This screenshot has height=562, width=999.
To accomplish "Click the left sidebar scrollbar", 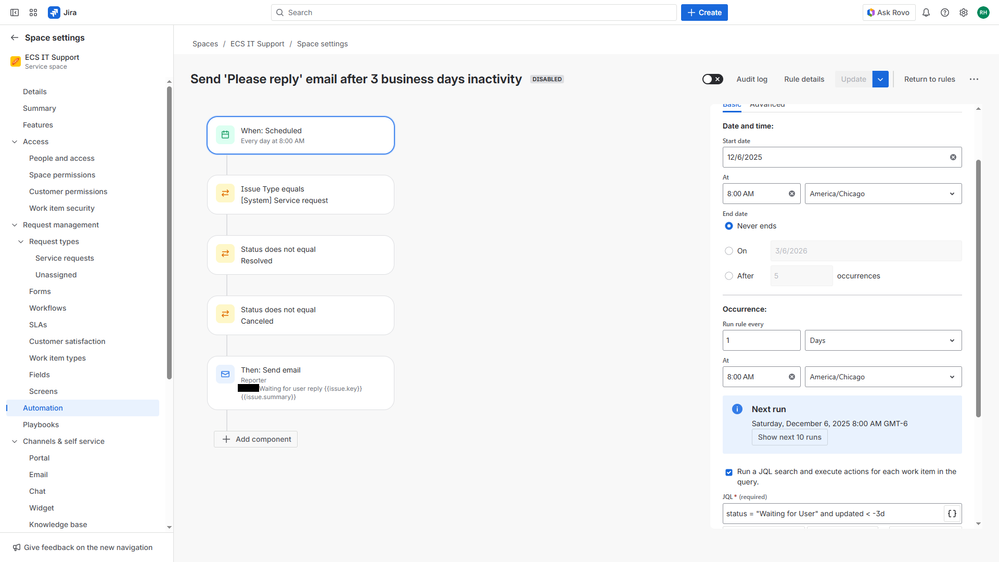I will pos(169,233).
